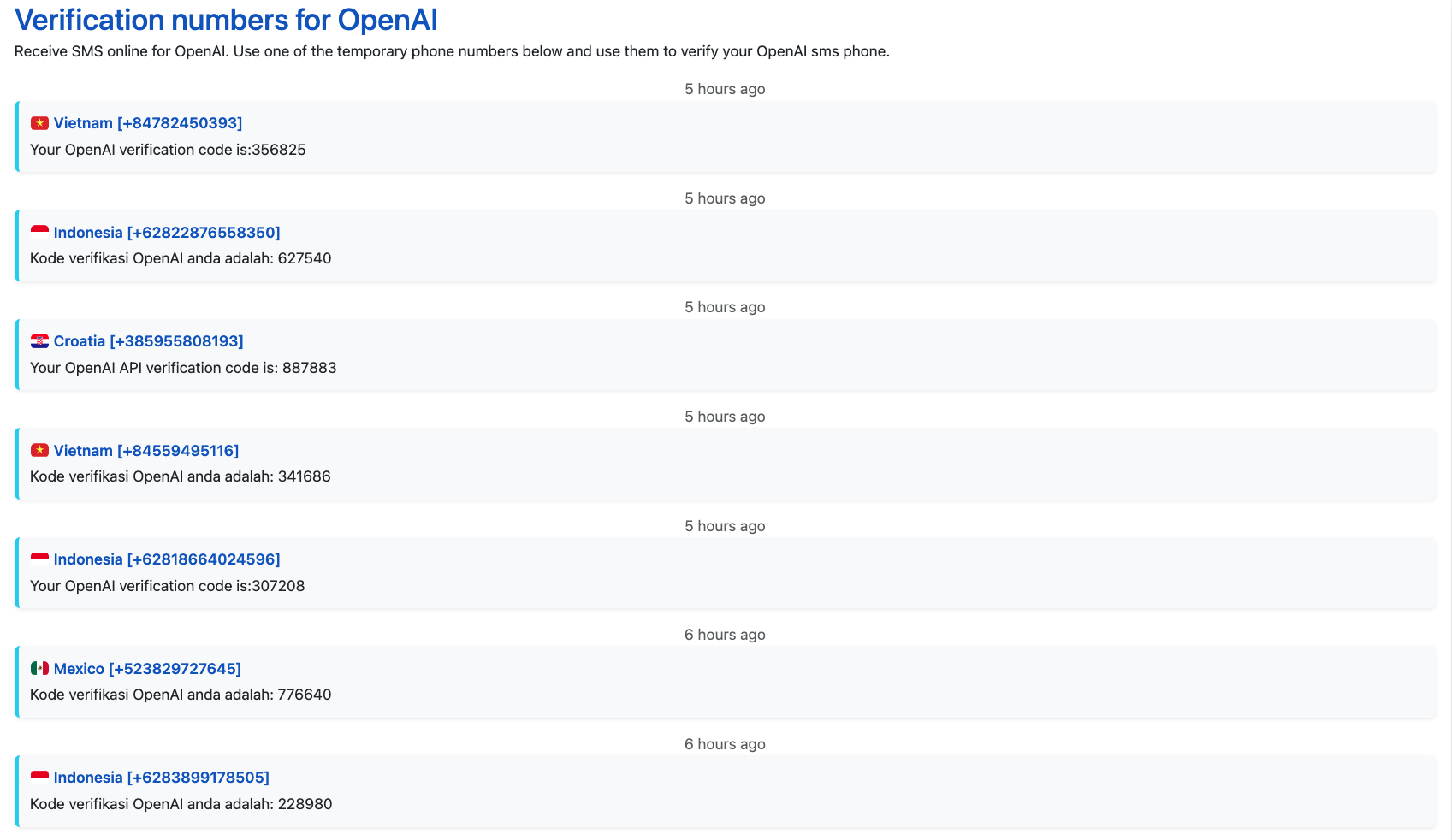The width and height of the screenshot is (1452, 840).
Task: Click the Indonesia flag beside +6283899178505
Action: pos(39,778)
